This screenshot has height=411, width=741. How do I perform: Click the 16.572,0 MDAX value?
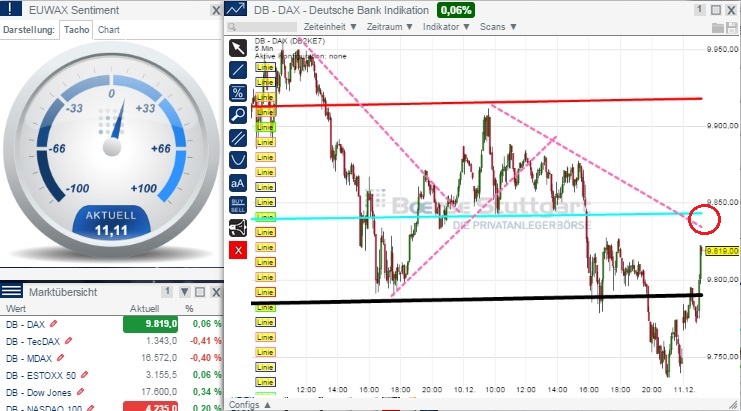[159, 358]
